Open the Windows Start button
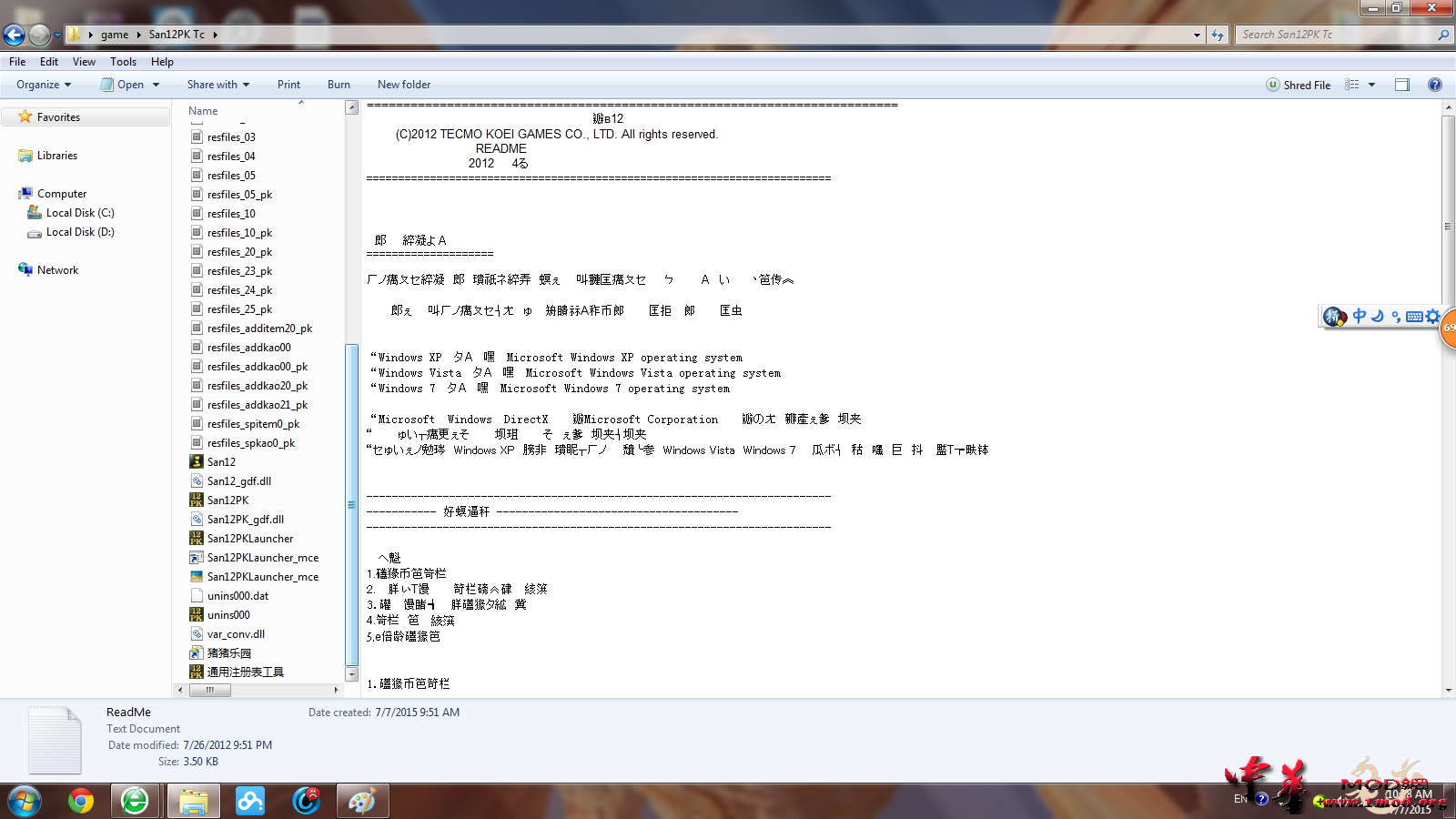1456x819 pixels. click(25, 802)
